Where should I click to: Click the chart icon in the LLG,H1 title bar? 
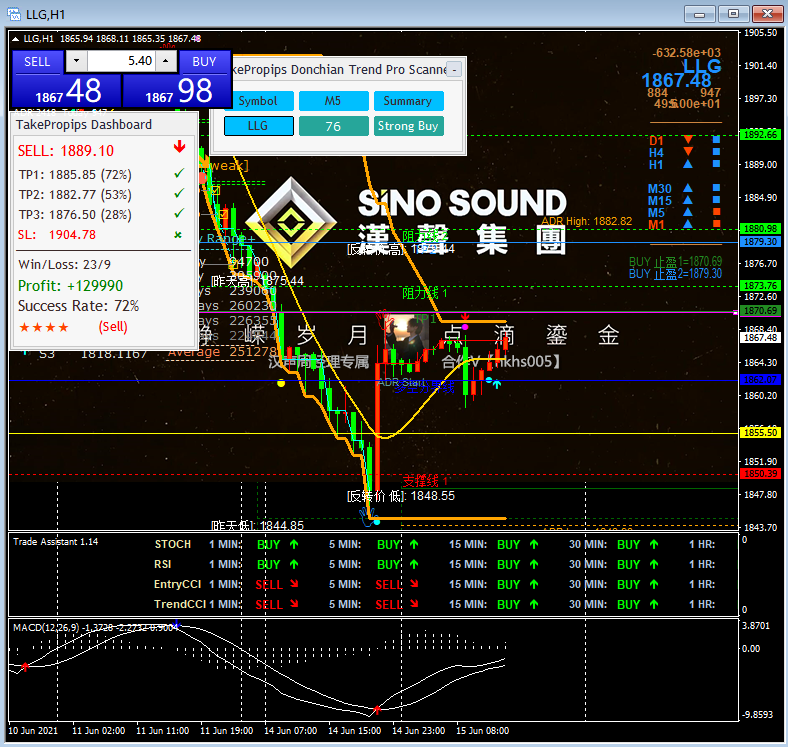pos(13,14)
